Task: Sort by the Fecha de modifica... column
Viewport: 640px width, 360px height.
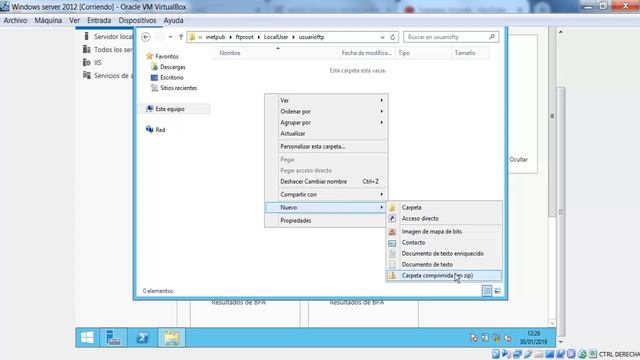Action: (x=367, y=53)
